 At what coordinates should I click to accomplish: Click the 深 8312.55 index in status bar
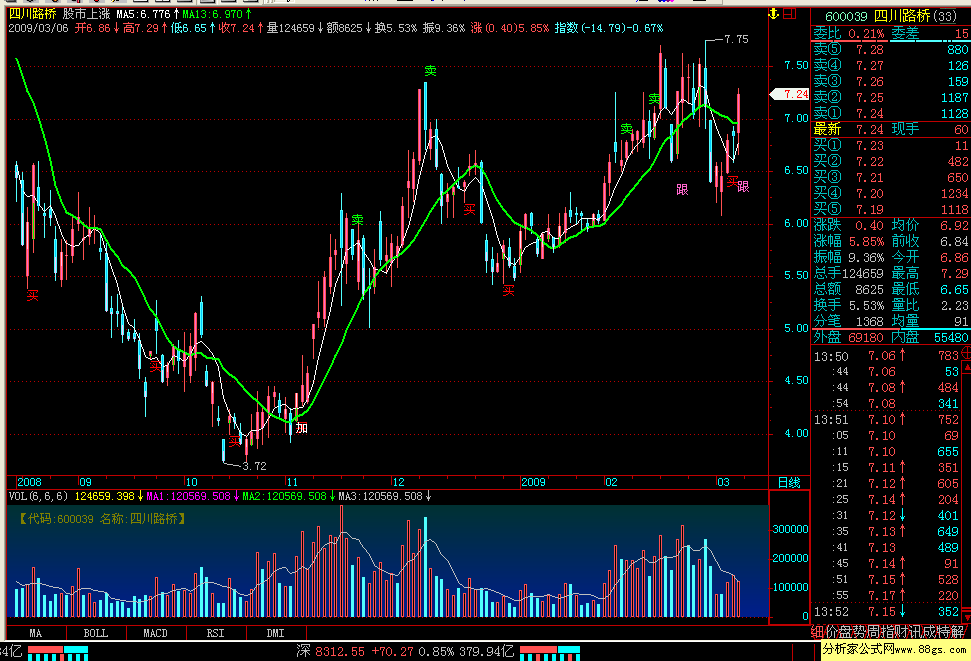click(338, 651)
